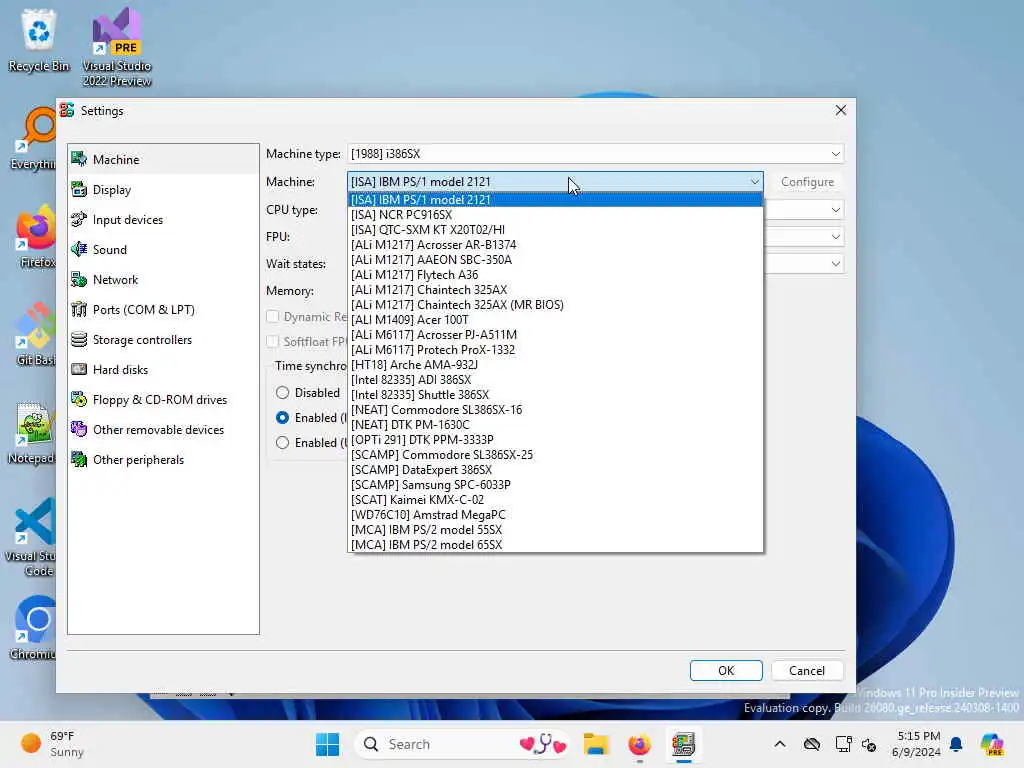The width and height of the screenshot is (1024, 768).
Task: Collapse the Machine dropdown arrow
Action: [x=754, y=182]
